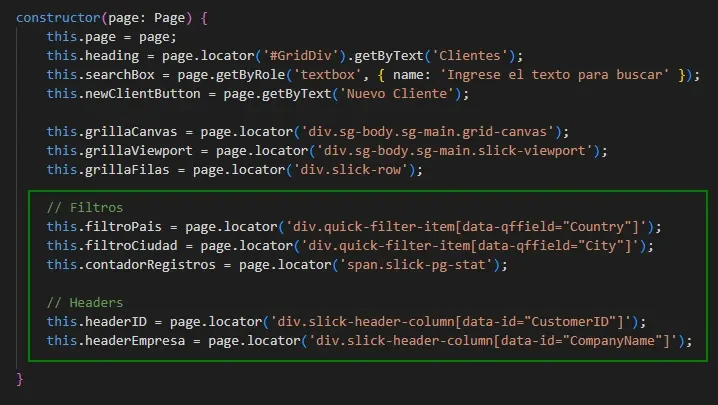Click the 'div.slick-row' selector string
The width and height of the screenshot is (718, 405).
click(x=351, y=170)
